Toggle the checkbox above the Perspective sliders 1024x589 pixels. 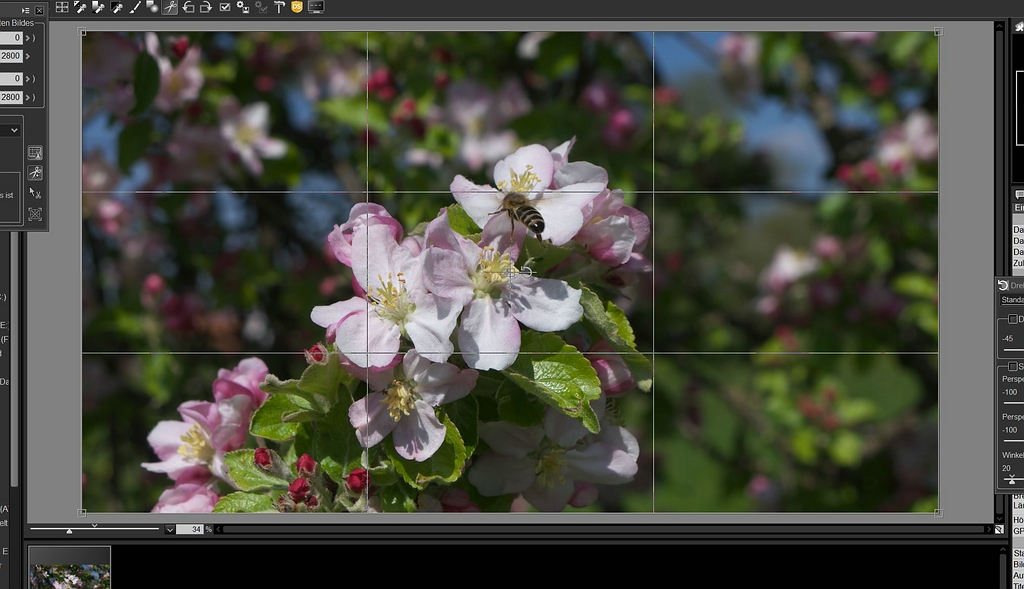(1012, 366)
